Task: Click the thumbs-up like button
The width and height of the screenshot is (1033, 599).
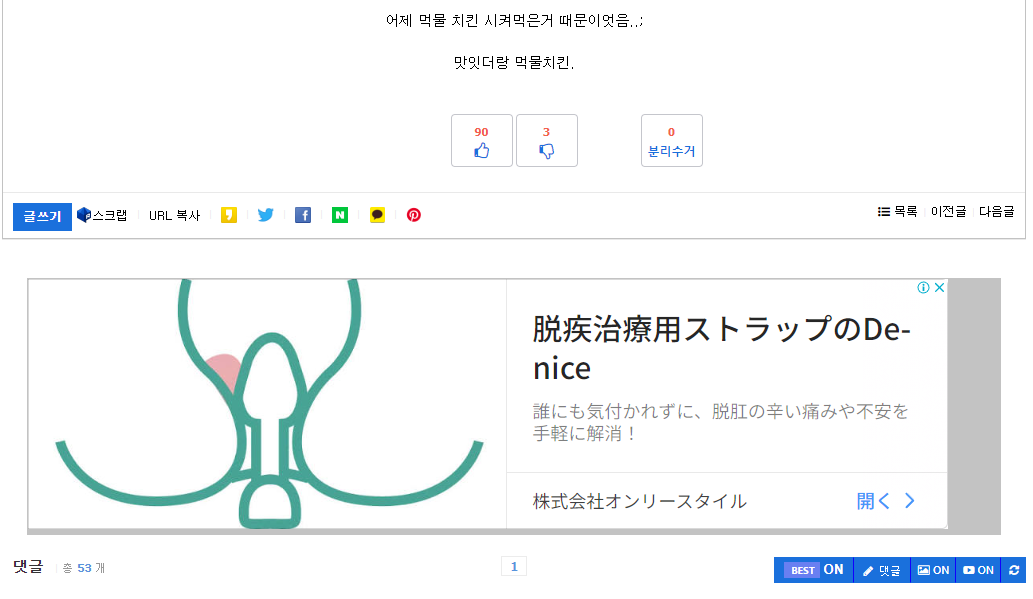Action: coord(481,141)
